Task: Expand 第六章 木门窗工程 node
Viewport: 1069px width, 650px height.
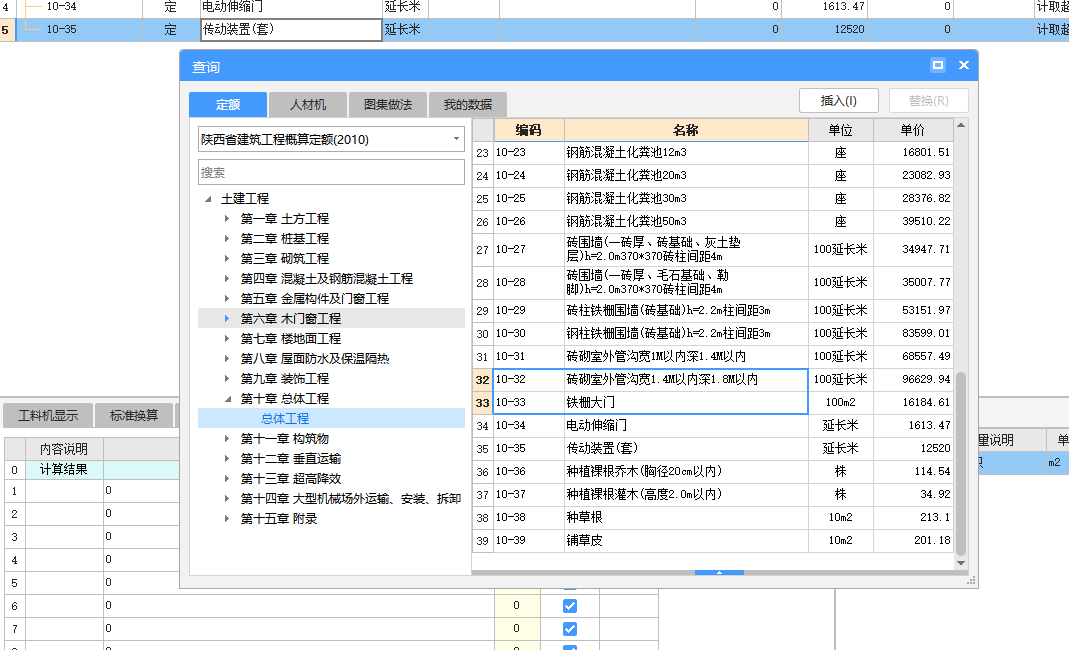Action: (x=227, y=319)
